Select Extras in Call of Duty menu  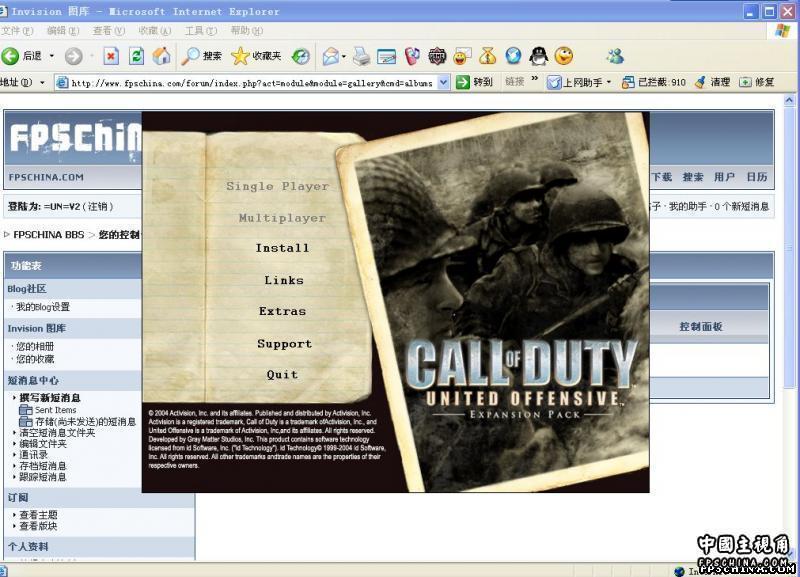pos(282,311)
